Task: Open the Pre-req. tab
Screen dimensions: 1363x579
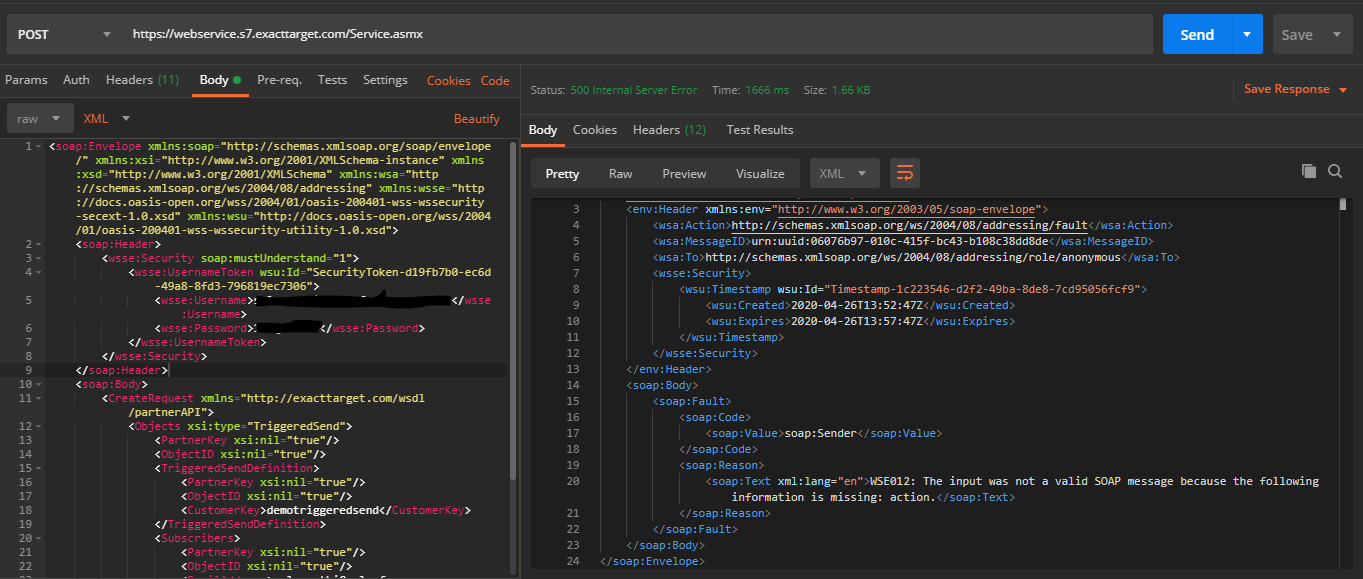Action: pyautogui.click(x=279, y=80)
